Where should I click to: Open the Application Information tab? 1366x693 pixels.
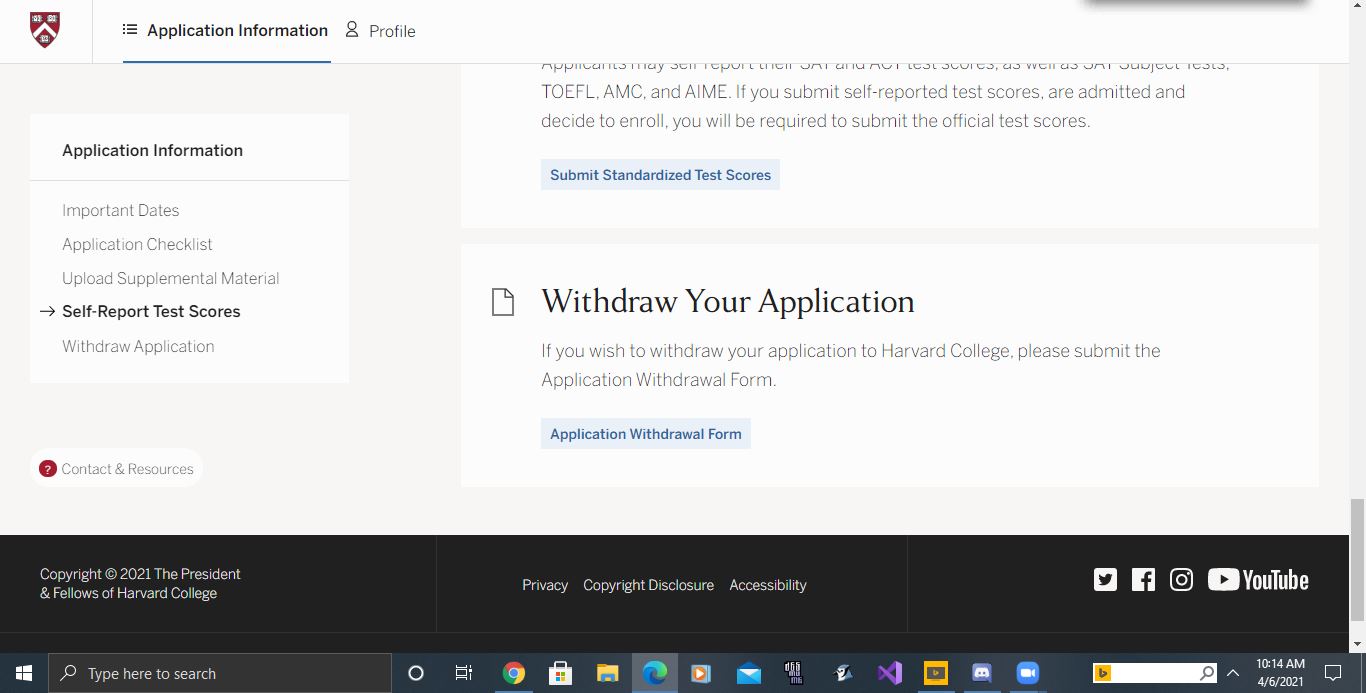(226, 31)
